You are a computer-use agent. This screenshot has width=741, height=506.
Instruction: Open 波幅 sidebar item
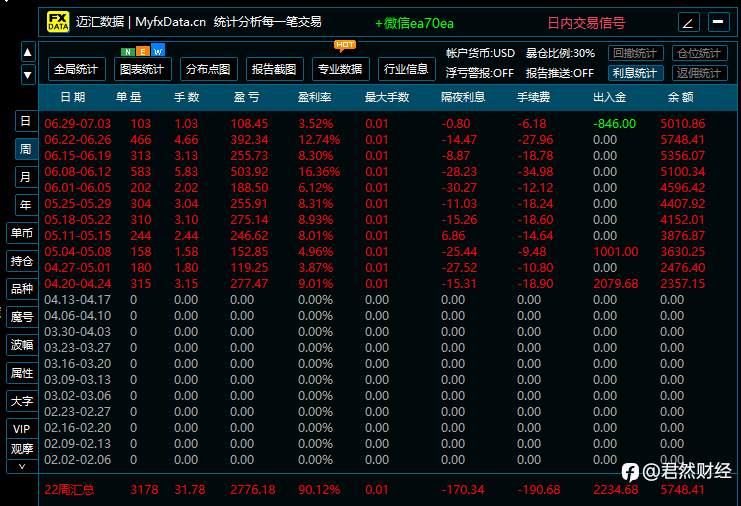(x=22, y=345)
